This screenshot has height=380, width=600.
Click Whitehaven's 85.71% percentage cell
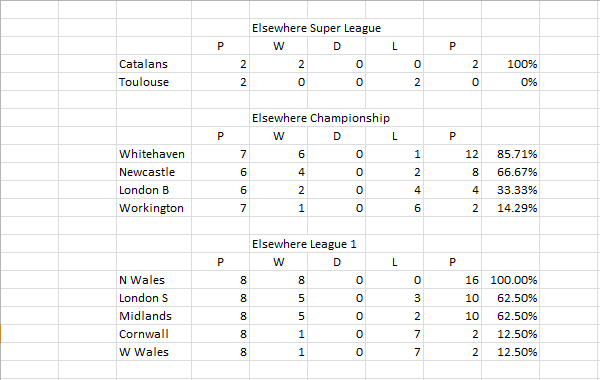(510, 154)
